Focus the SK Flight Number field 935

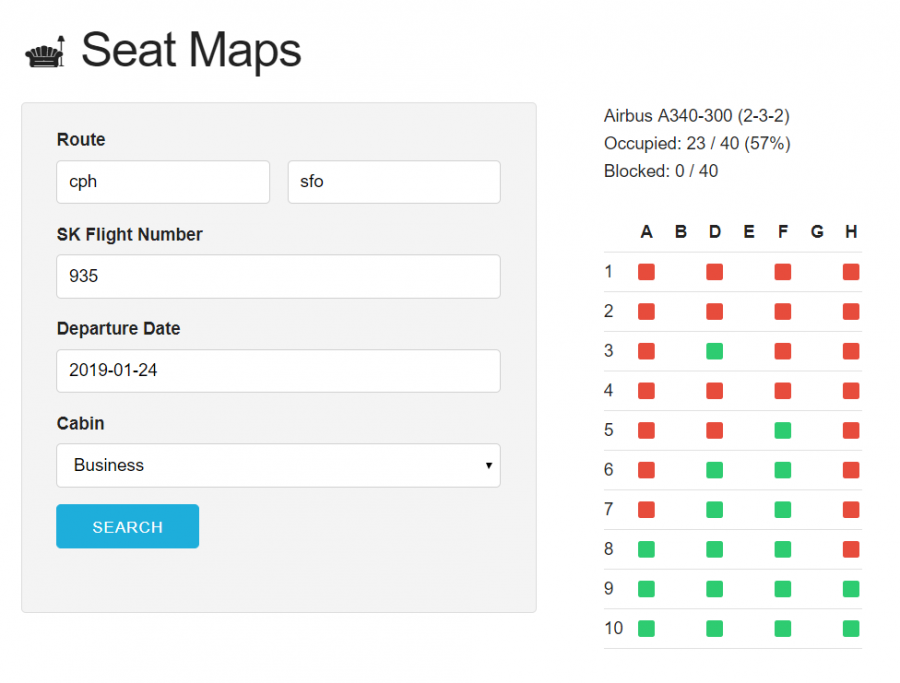[278, 276]
